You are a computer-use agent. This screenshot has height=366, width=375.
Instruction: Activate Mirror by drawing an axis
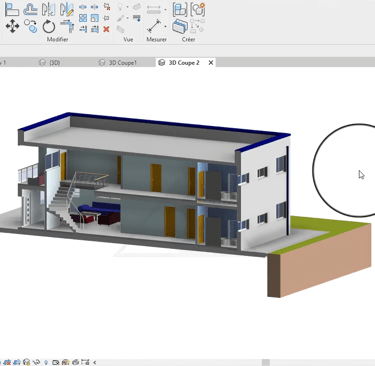point(67,9)
